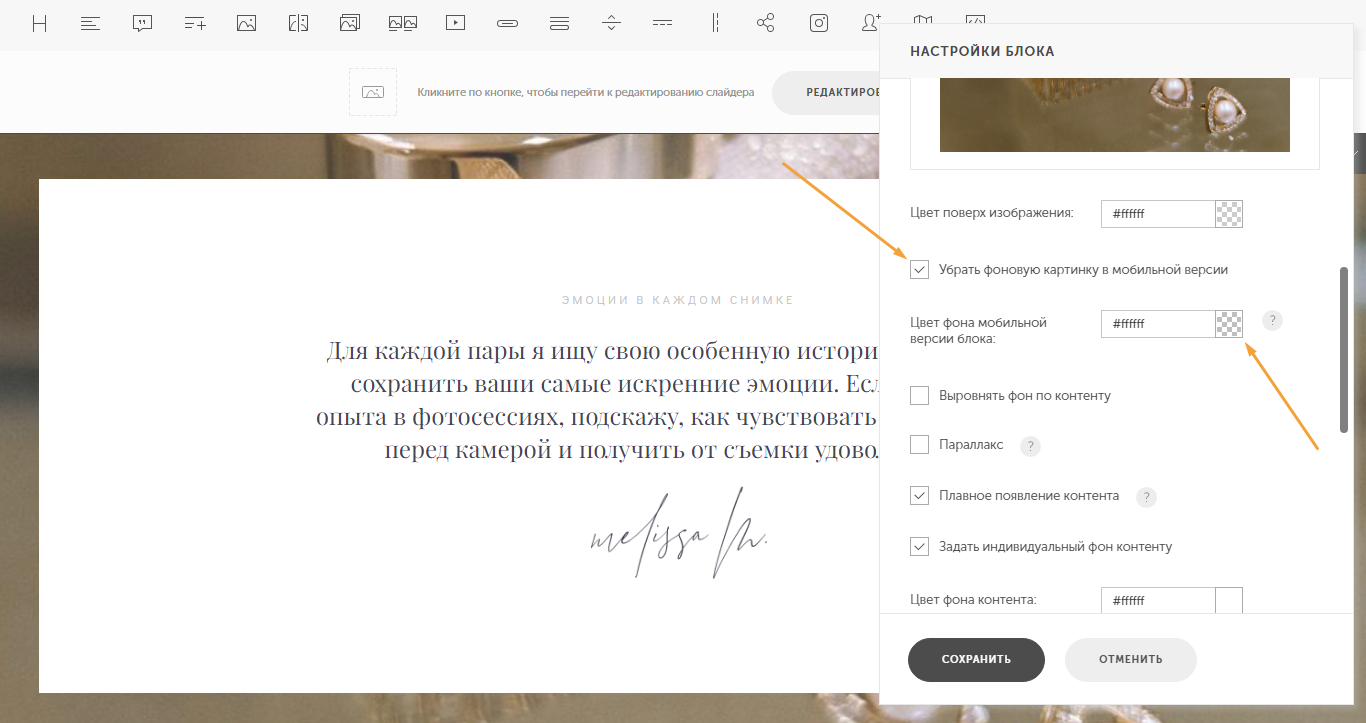Select the Heading block icon
This screenshot has height=723, width=1366.
pos(40,23)
